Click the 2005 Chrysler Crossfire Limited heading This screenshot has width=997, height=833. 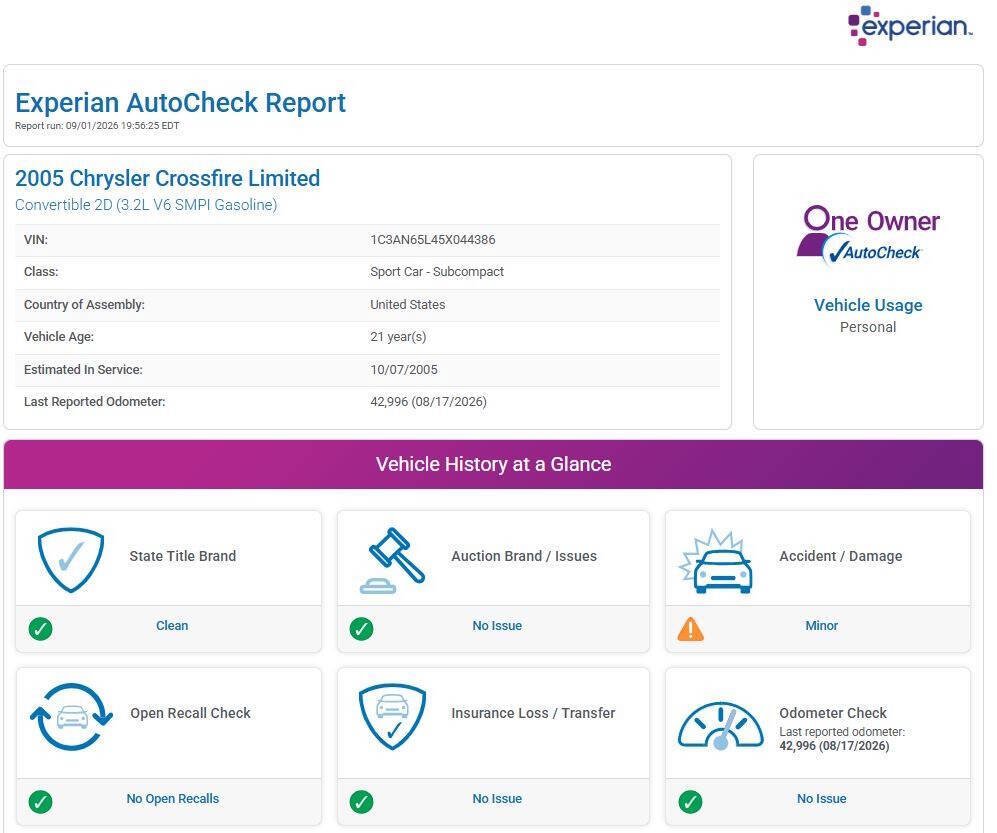[167, 179]
